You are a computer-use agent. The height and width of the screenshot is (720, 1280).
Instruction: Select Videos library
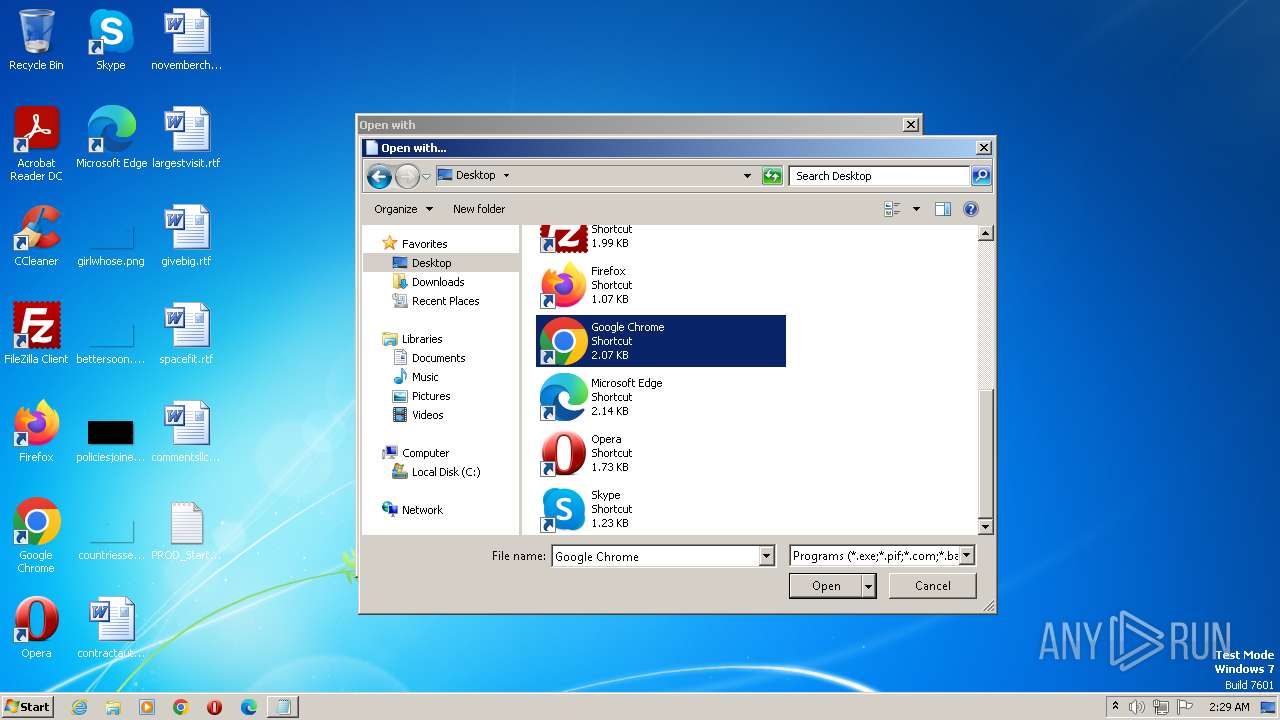(427, 415)
